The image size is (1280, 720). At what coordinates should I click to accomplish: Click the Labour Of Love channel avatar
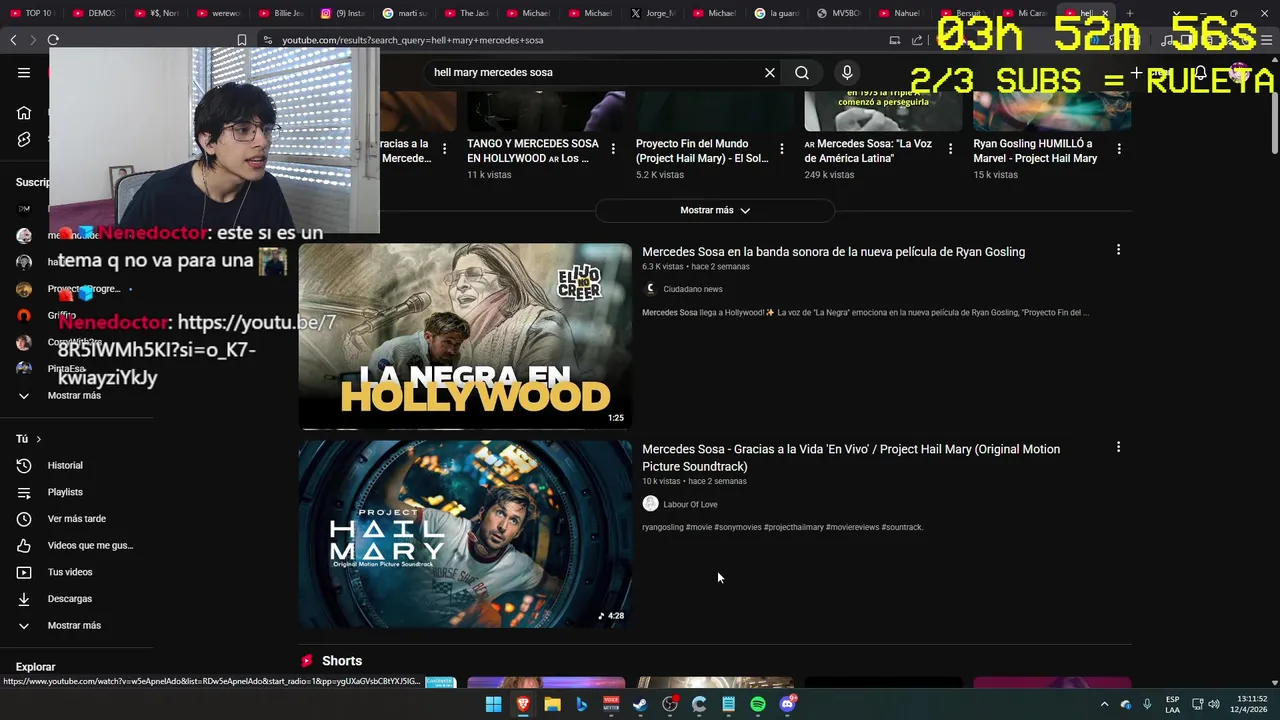[650, 504]
